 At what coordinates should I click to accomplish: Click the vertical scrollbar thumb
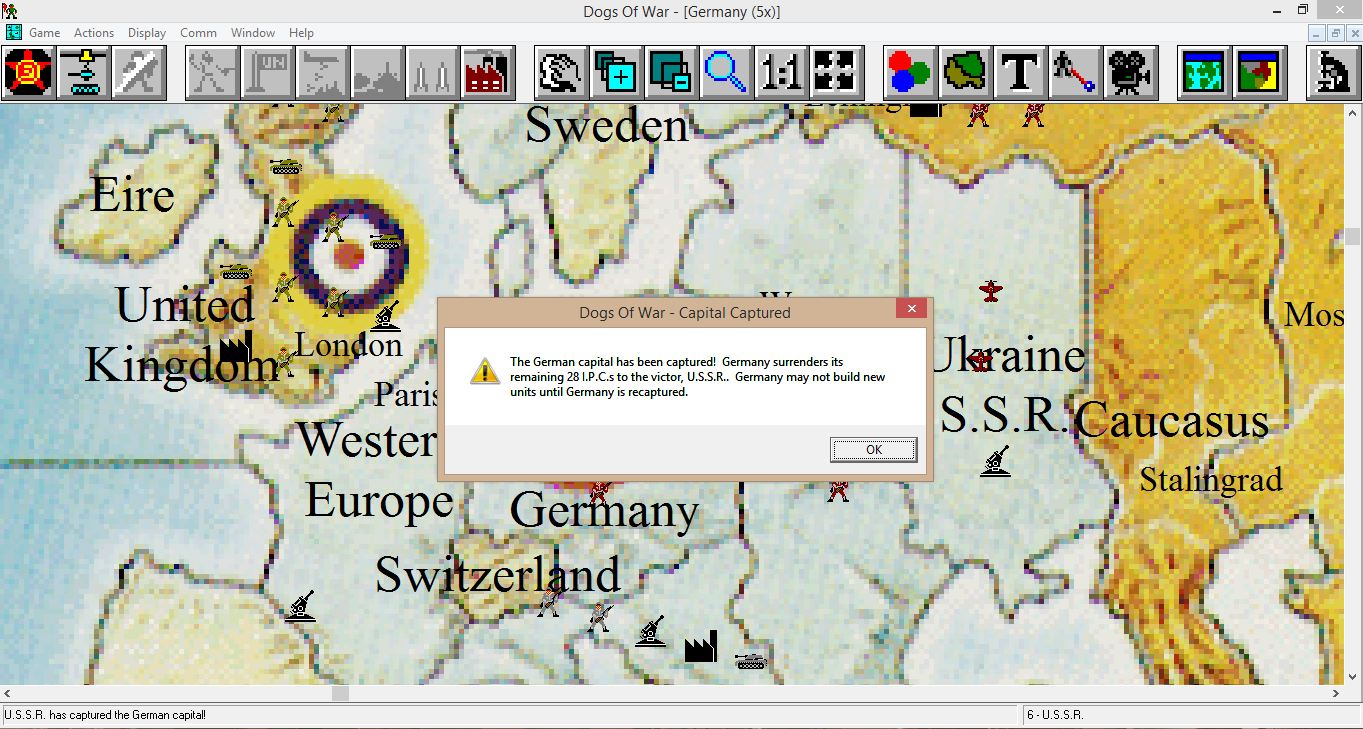coord(1353,236)
